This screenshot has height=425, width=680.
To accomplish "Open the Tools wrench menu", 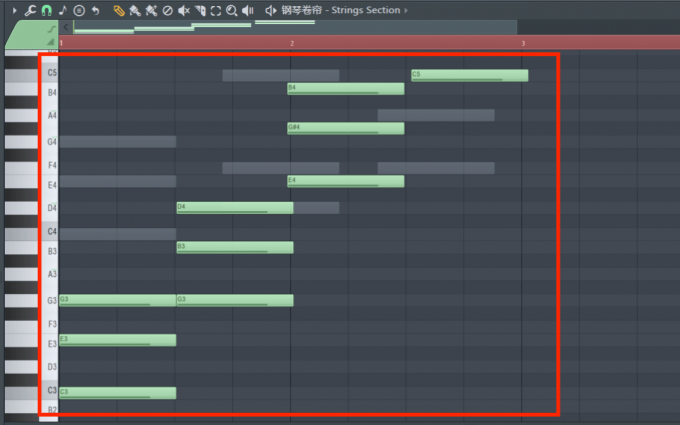I will [x=29, y=10].
